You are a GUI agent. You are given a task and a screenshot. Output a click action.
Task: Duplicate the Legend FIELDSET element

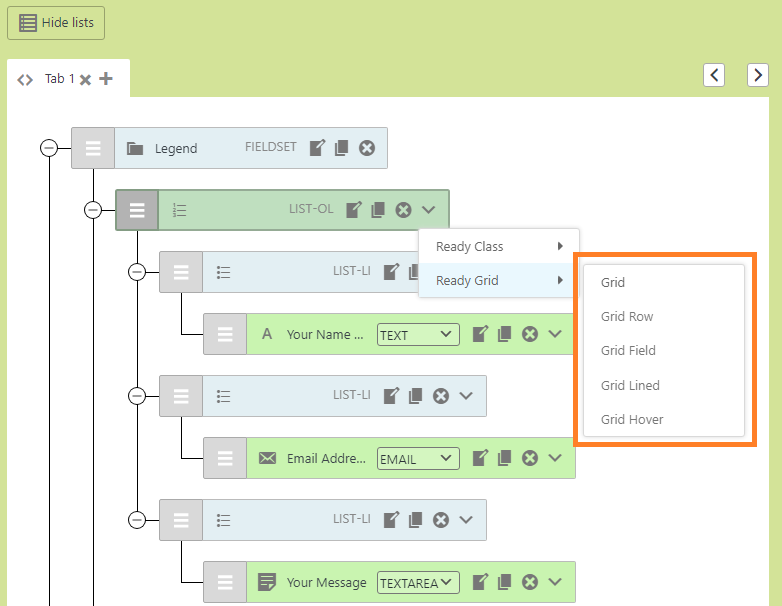pyautogui.click(x=341, y=148)
